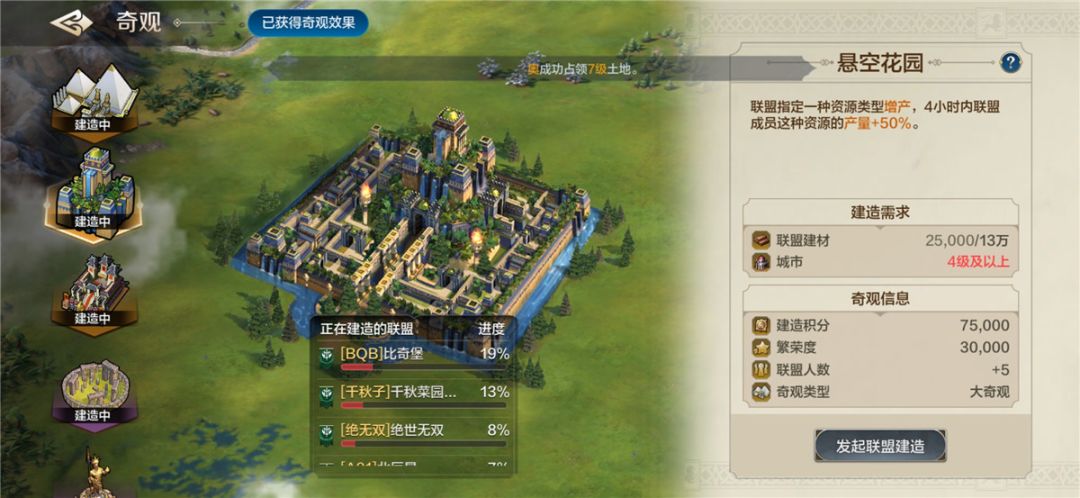The width and height of the screenshot is (1080, 498).
Task: Select the [千秋子]千秋菜园 alliance row
Action: (413, 397)
